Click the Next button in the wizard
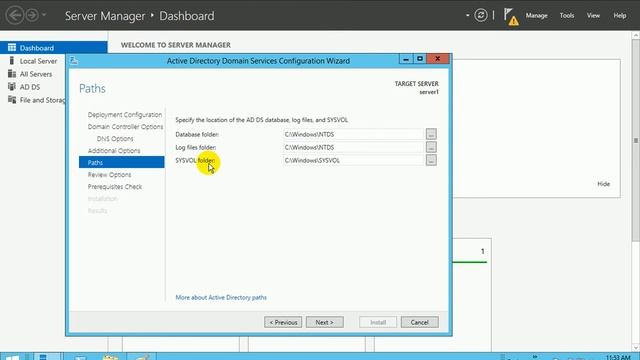This screenshot has width=640, height=360. point(324,322)
